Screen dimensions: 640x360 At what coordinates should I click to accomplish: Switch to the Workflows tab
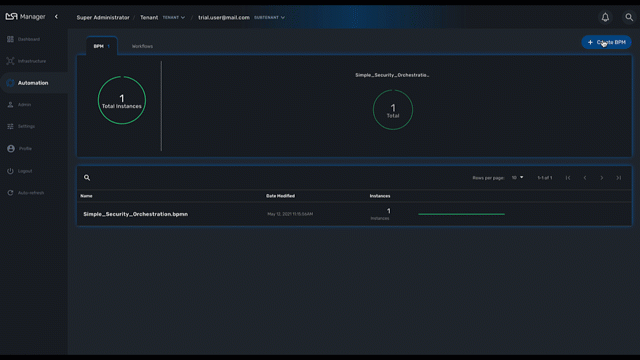click(142, 46)
